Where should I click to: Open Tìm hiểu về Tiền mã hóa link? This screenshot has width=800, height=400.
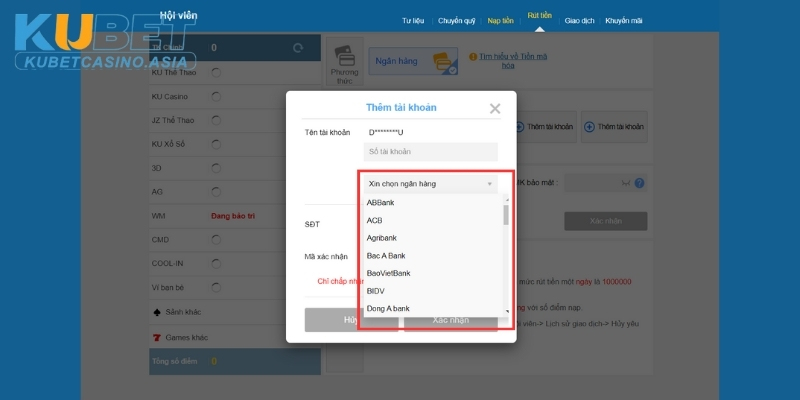pos(513,61)
